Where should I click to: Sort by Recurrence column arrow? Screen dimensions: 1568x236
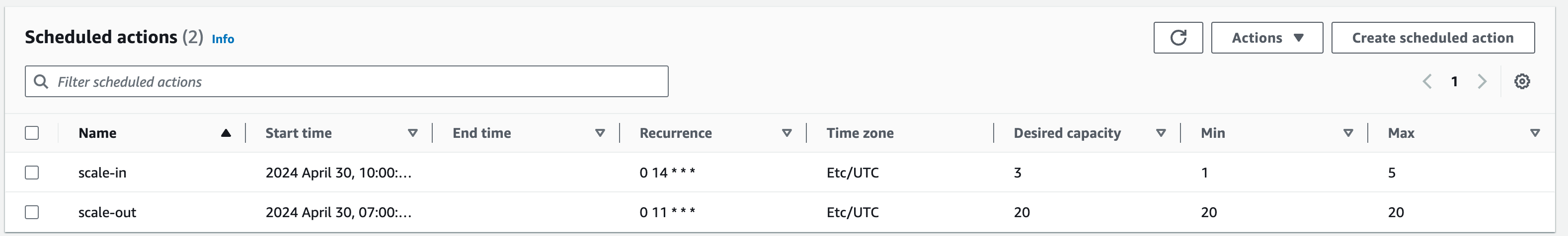coord(786,133)
